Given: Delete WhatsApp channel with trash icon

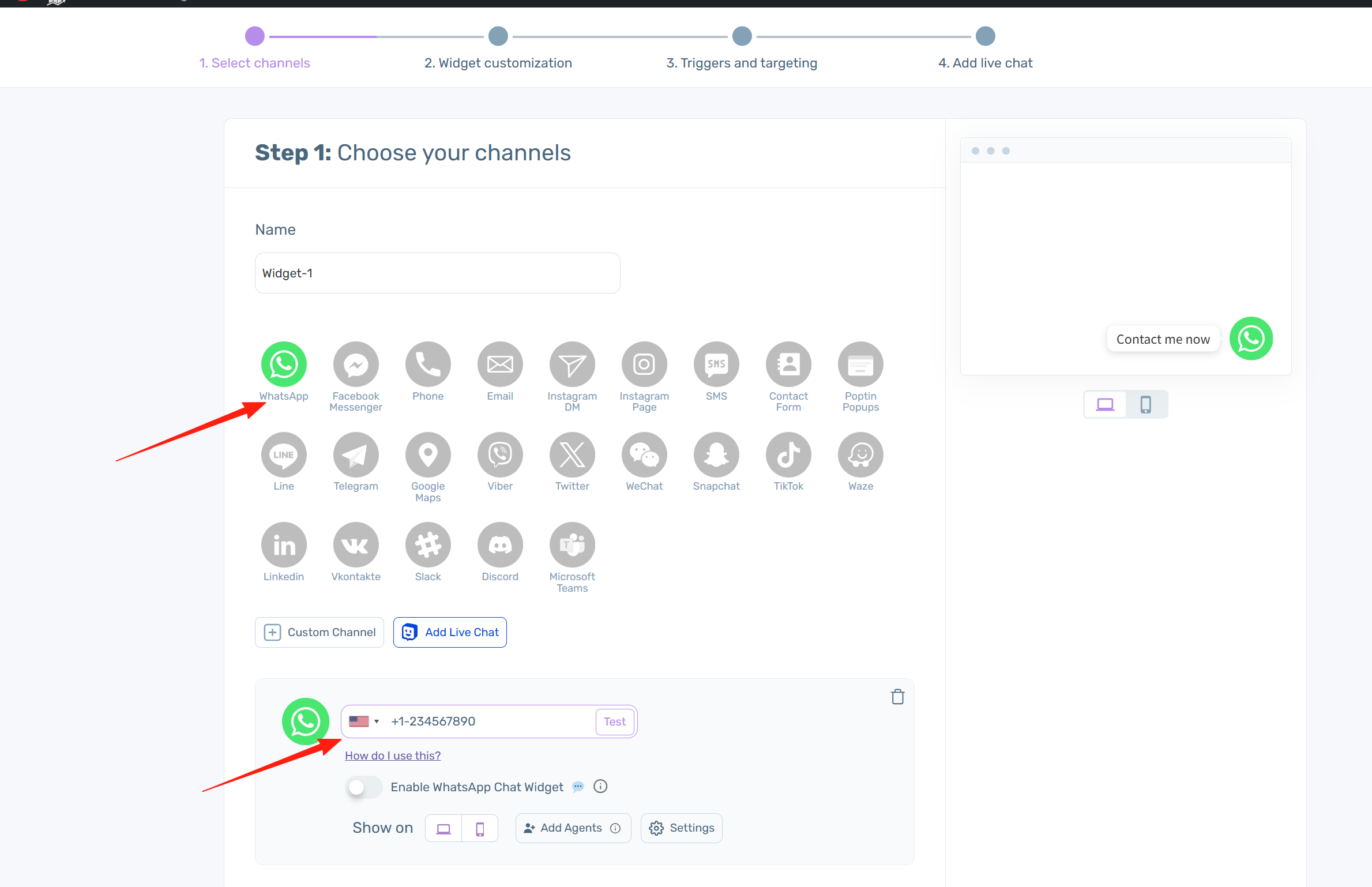Looking at the screenshot, I should point(897,697).
